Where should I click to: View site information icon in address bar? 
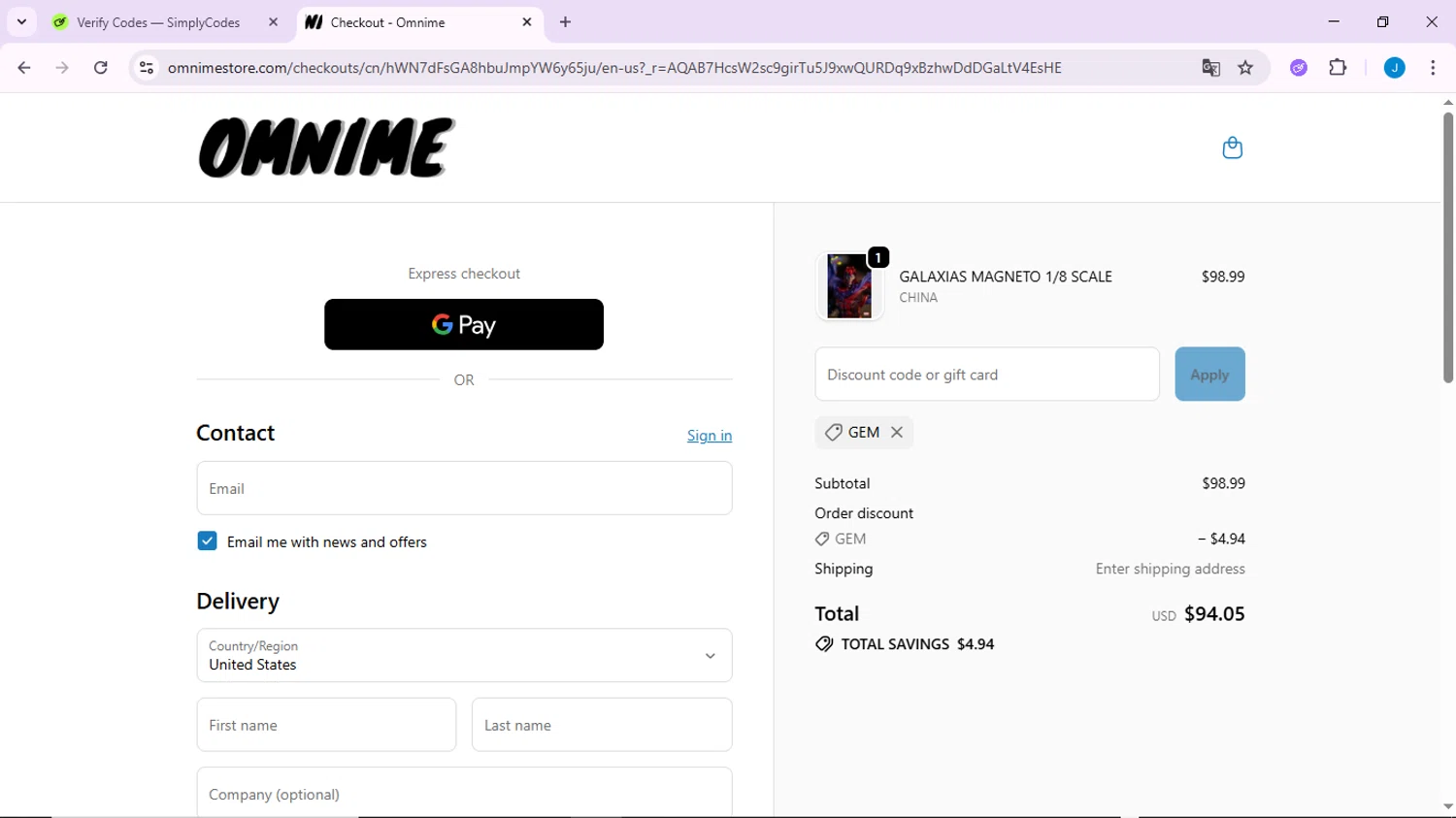click(x=147, y=68)
